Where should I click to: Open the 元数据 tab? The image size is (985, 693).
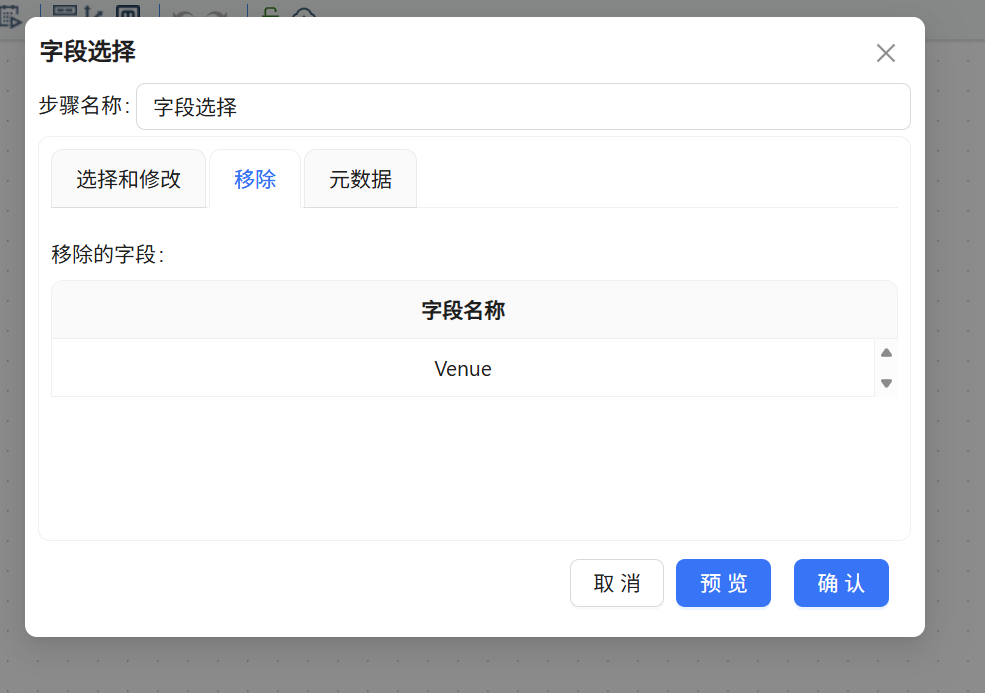361,179
